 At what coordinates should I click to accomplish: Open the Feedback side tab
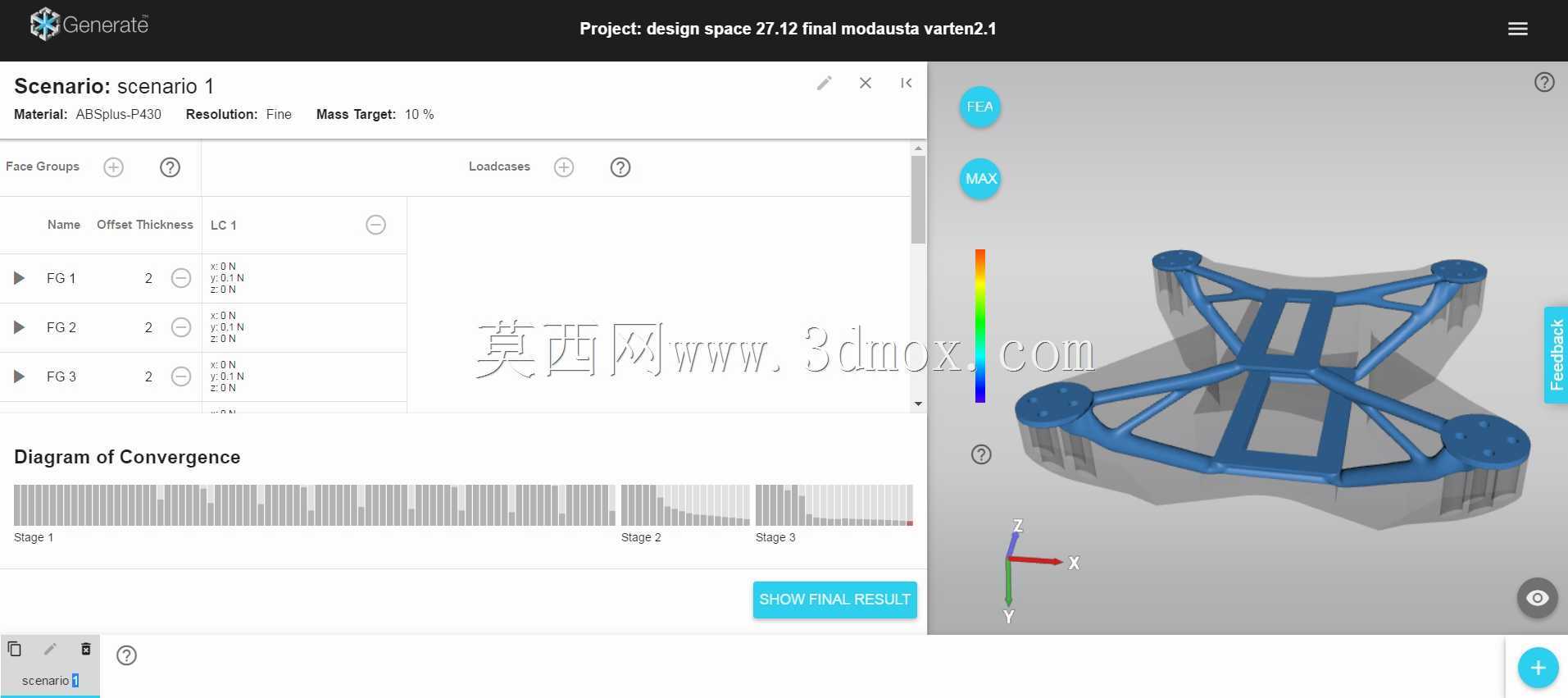click(1556, 355)
